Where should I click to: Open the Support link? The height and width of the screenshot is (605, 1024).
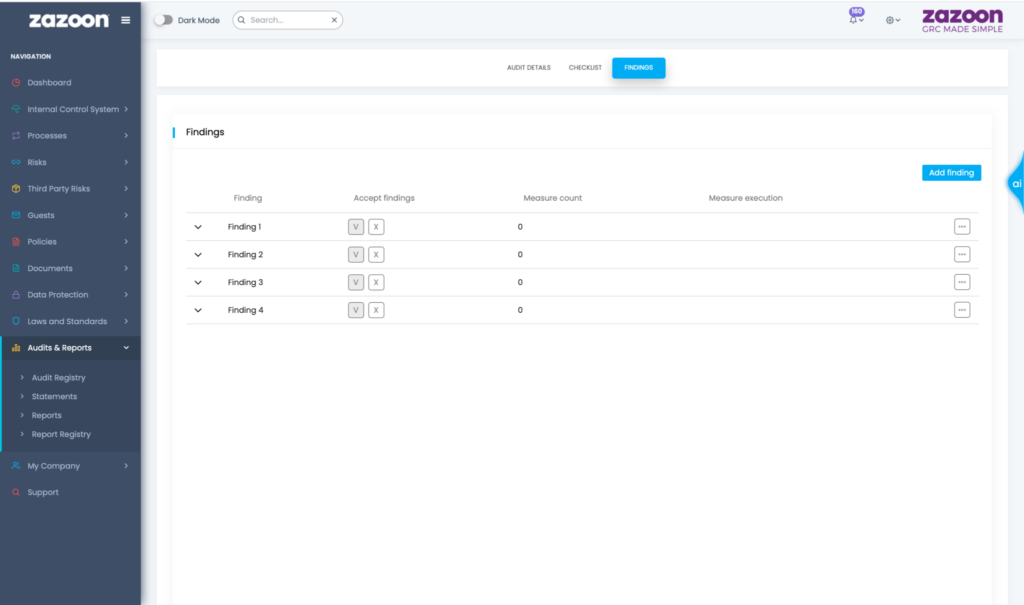[43, 493]
